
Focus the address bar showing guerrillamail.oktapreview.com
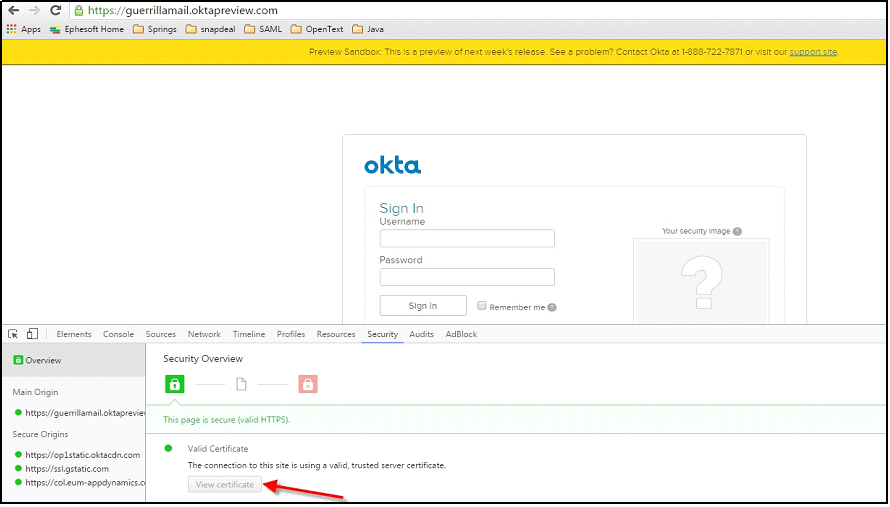[477, 10]
